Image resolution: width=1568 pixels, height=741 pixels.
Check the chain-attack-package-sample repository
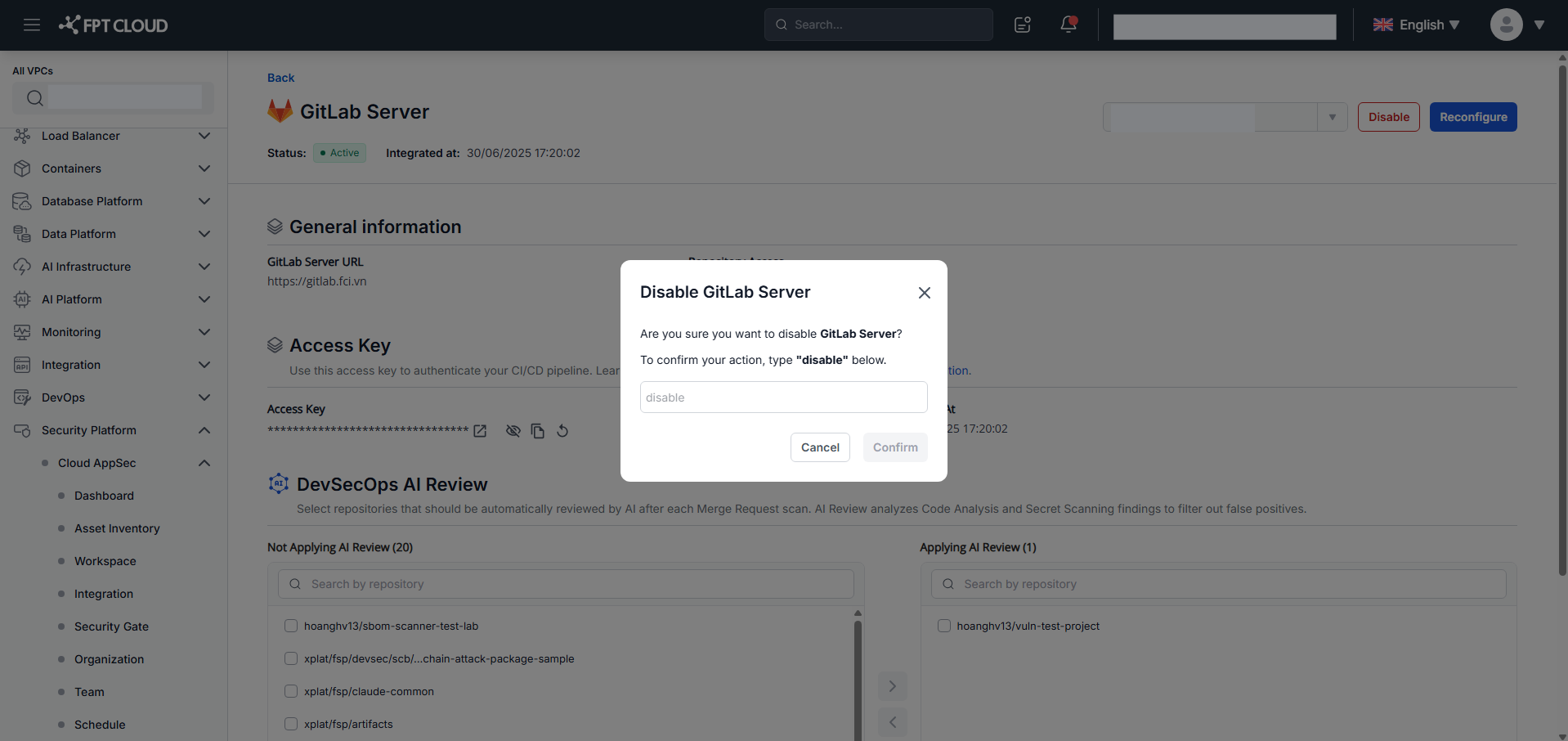point(291,658)
